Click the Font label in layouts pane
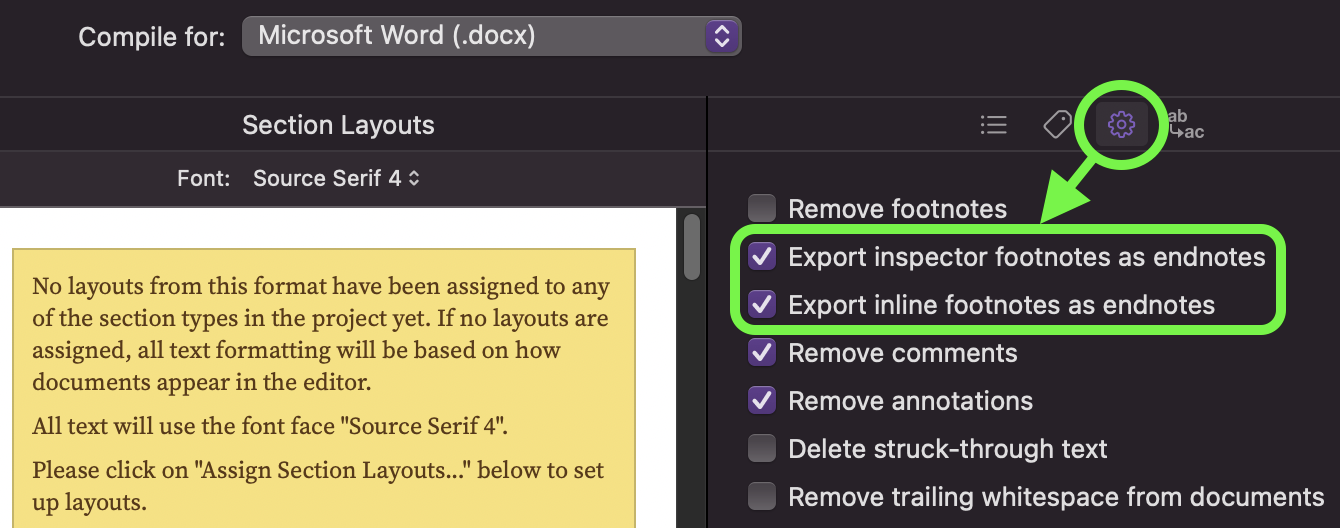1340x528 pixels. (204, 179)
